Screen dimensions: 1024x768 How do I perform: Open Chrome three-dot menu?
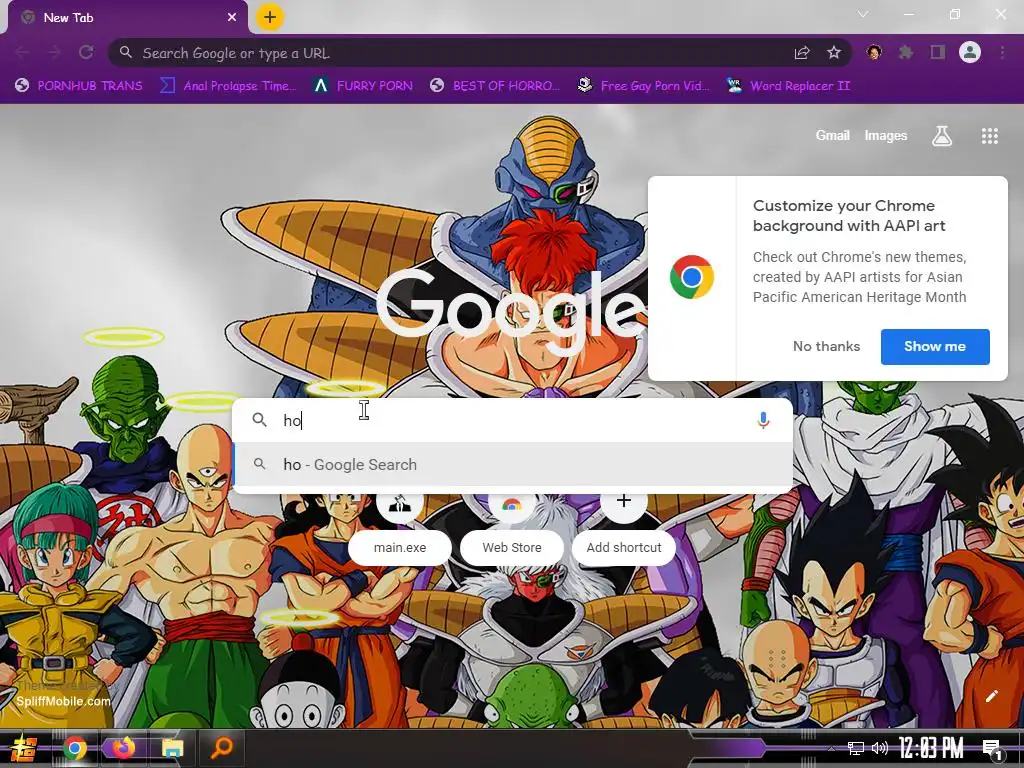(1002, 52)
